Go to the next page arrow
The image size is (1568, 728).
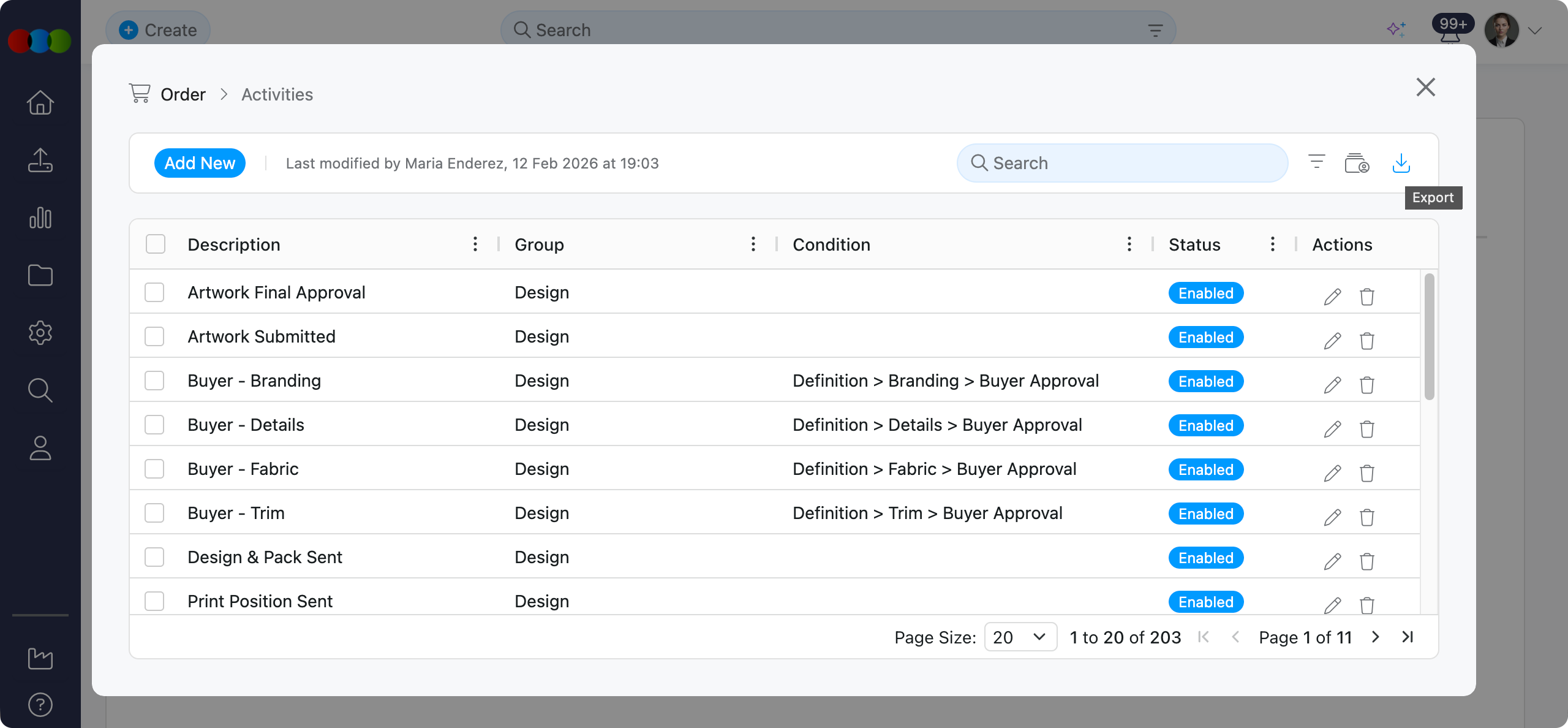point(1376,637)
